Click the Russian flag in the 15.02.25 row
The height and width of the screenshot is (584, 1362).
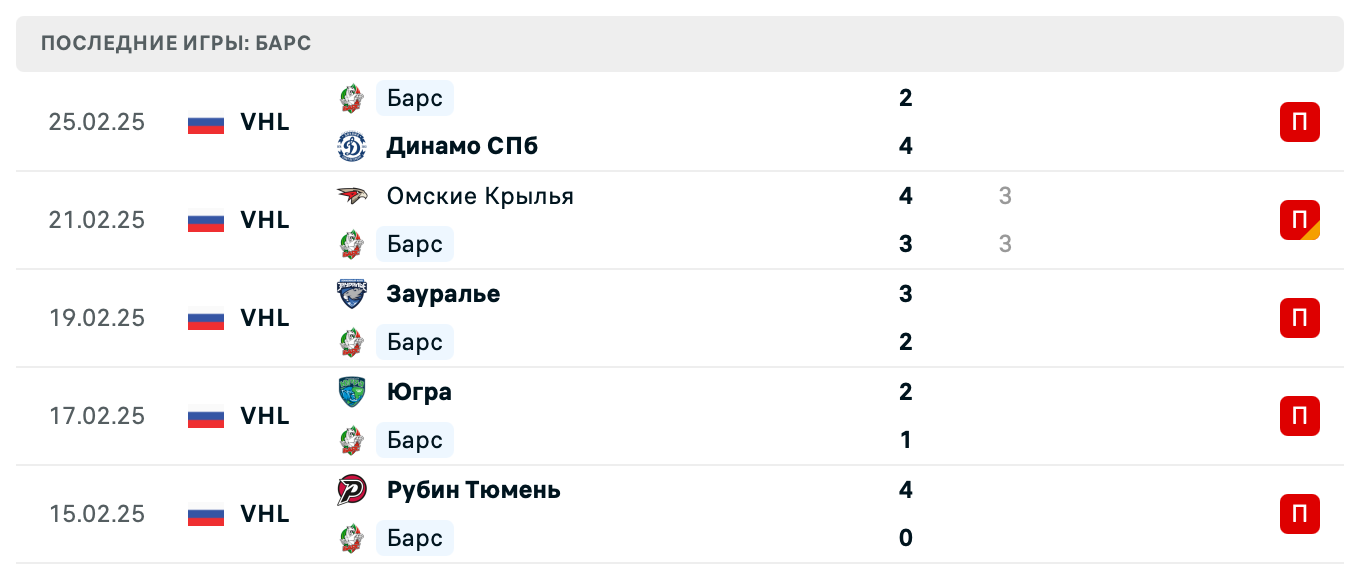[x=205, y=515]
